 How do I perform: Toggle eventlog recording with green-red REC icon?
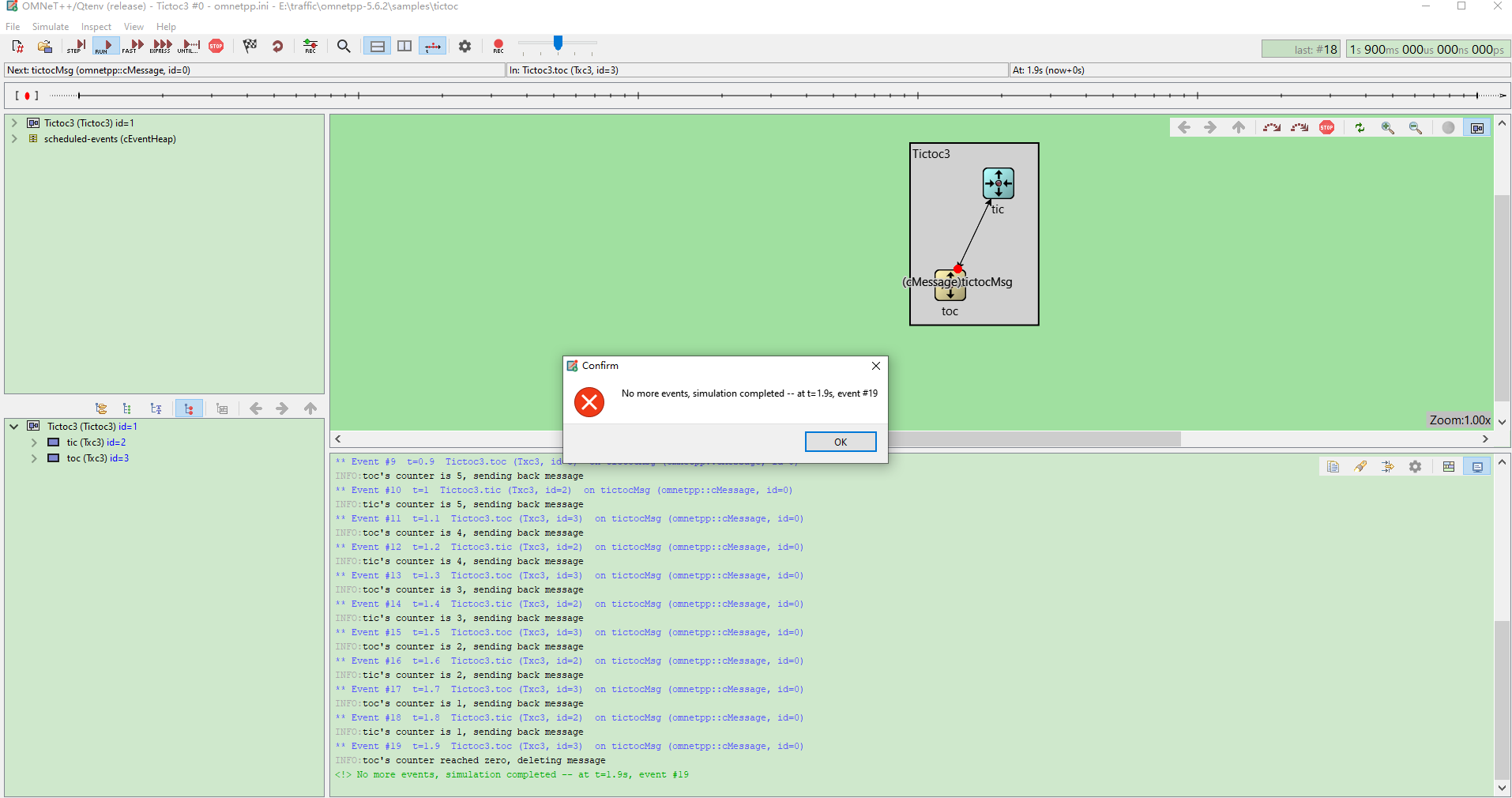point(310,47)
